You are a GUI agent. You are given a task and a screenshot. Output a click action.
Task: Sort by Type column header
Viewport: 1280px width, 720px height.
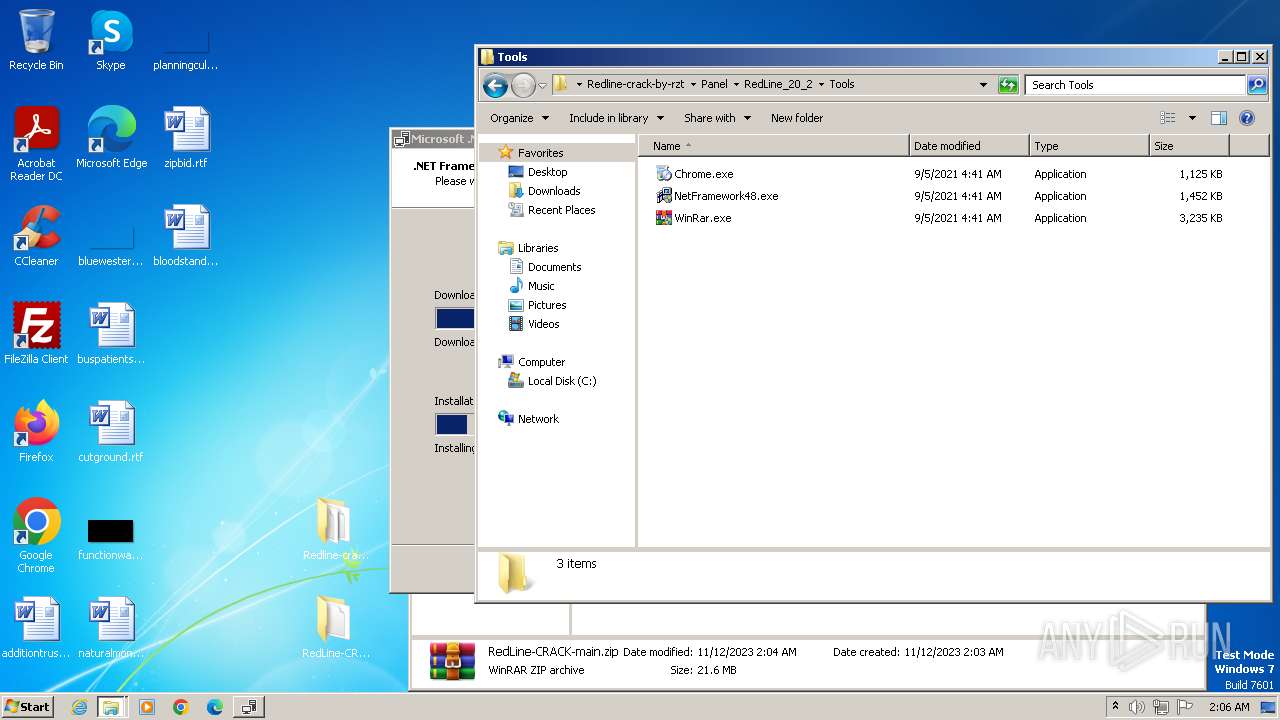(x=1089, y=146)
